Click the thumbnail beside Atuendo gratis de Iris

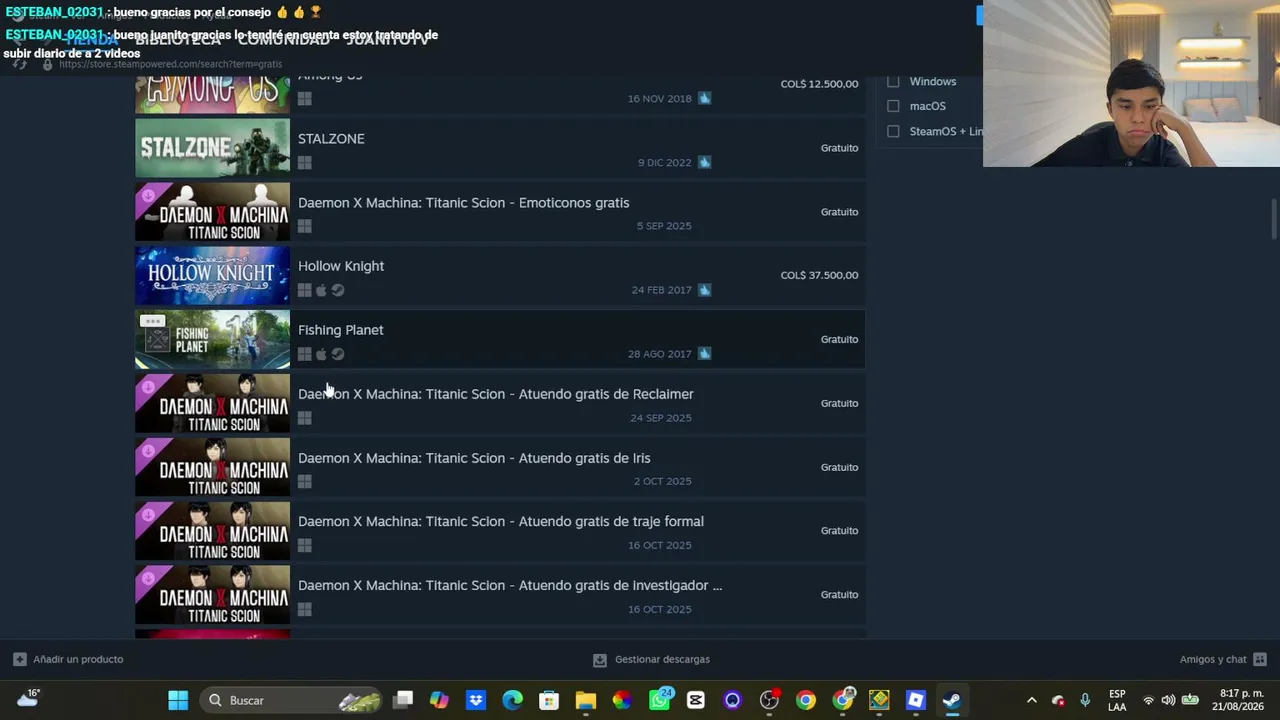pyautogui.click(x=212, y=467)
